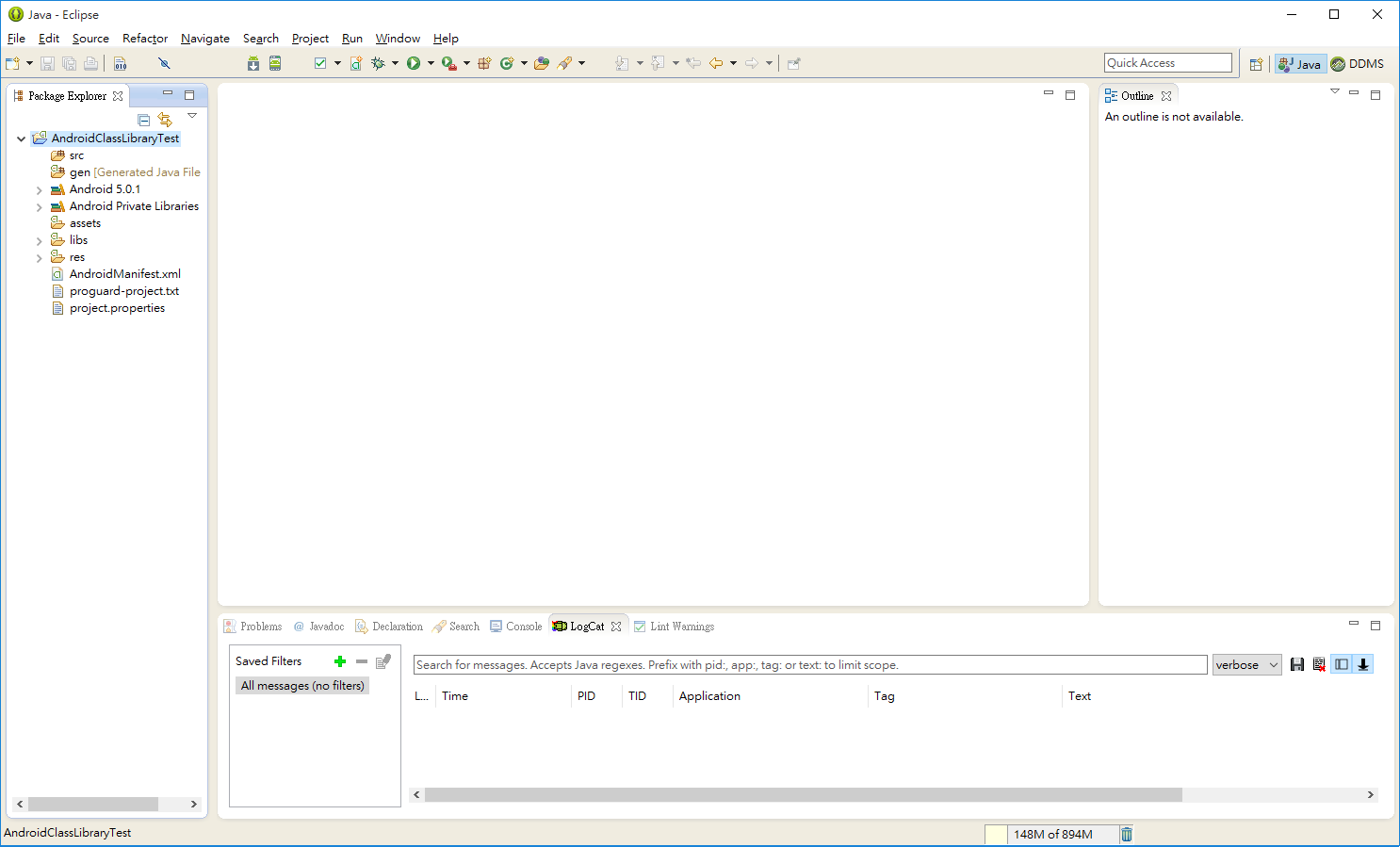Switch to the Console tab
The height and width of the screenshot is (847, 1400).
[515, 627]
